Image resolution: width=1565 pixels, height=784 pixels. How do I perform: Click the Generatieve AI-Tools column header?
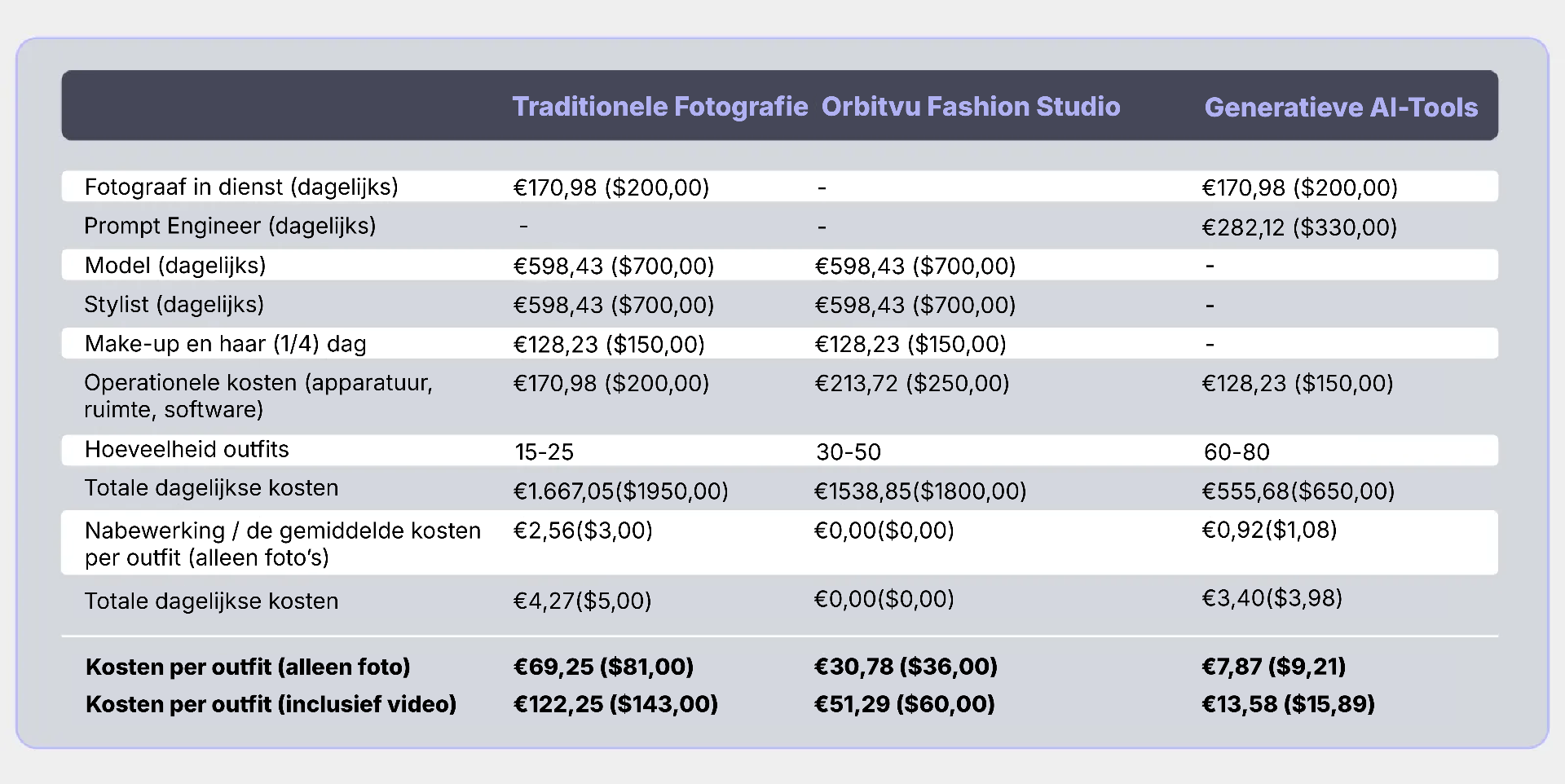click(1341, 108)
